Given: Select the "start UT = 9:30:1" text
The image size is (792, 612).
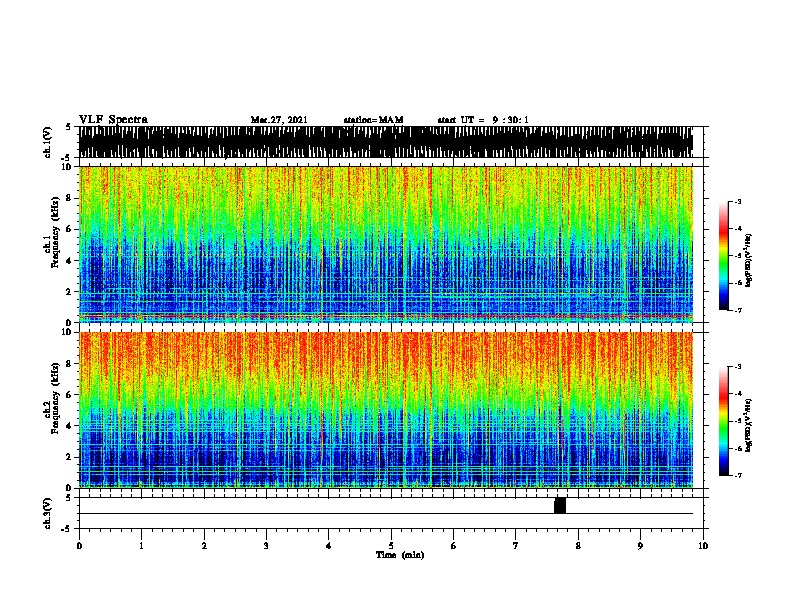Looking at the screenshot, I should (x=483, y=120).
